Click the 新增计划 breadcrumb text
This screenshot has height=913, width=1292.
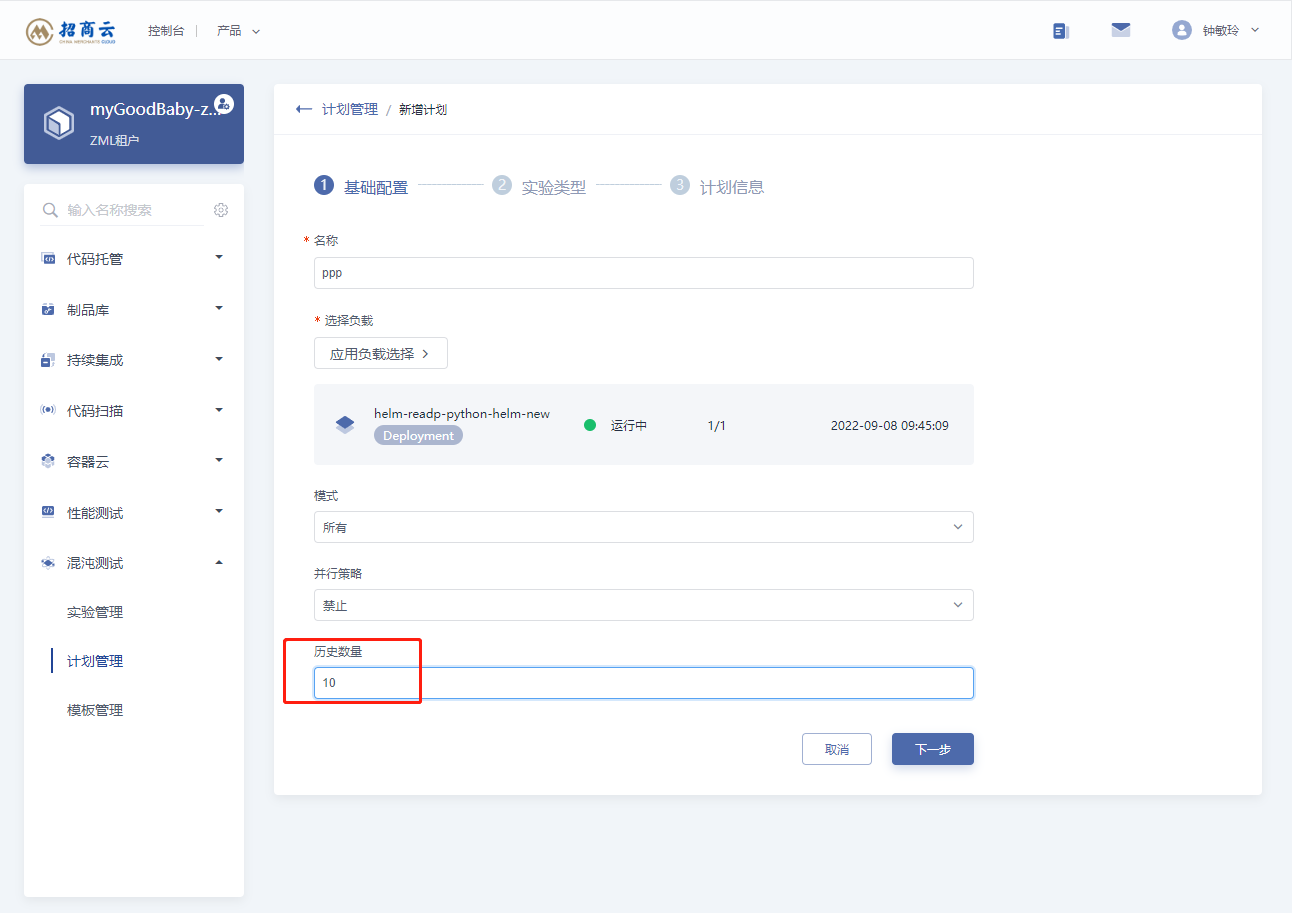pyautogui.click(x=423, y=109)
